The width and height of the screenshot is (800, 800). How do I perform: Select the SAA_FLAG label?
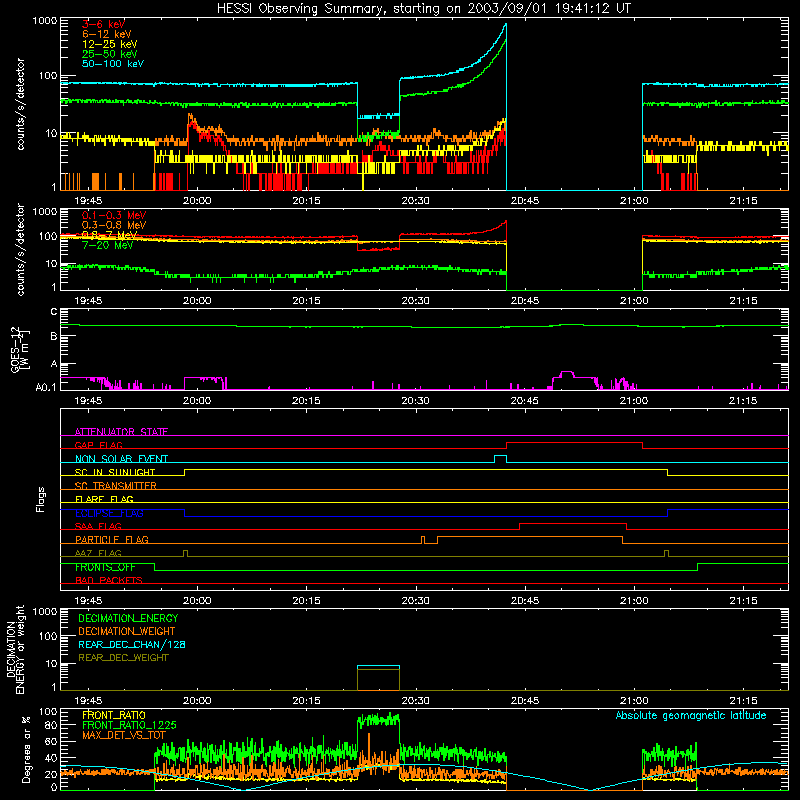tap(98, 527)
